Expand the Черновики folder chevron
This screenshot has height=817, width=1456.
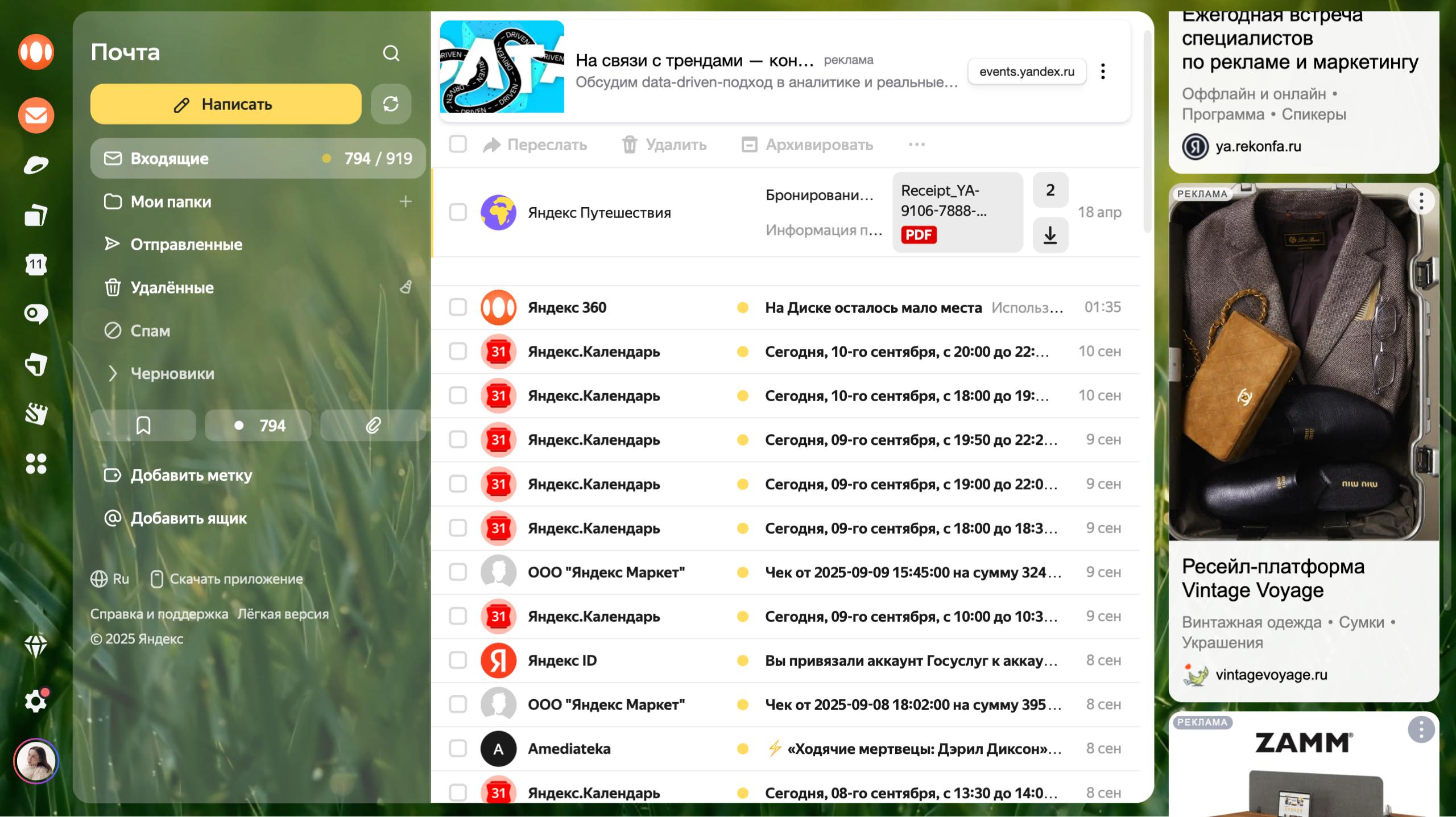(x=113, y=374)
